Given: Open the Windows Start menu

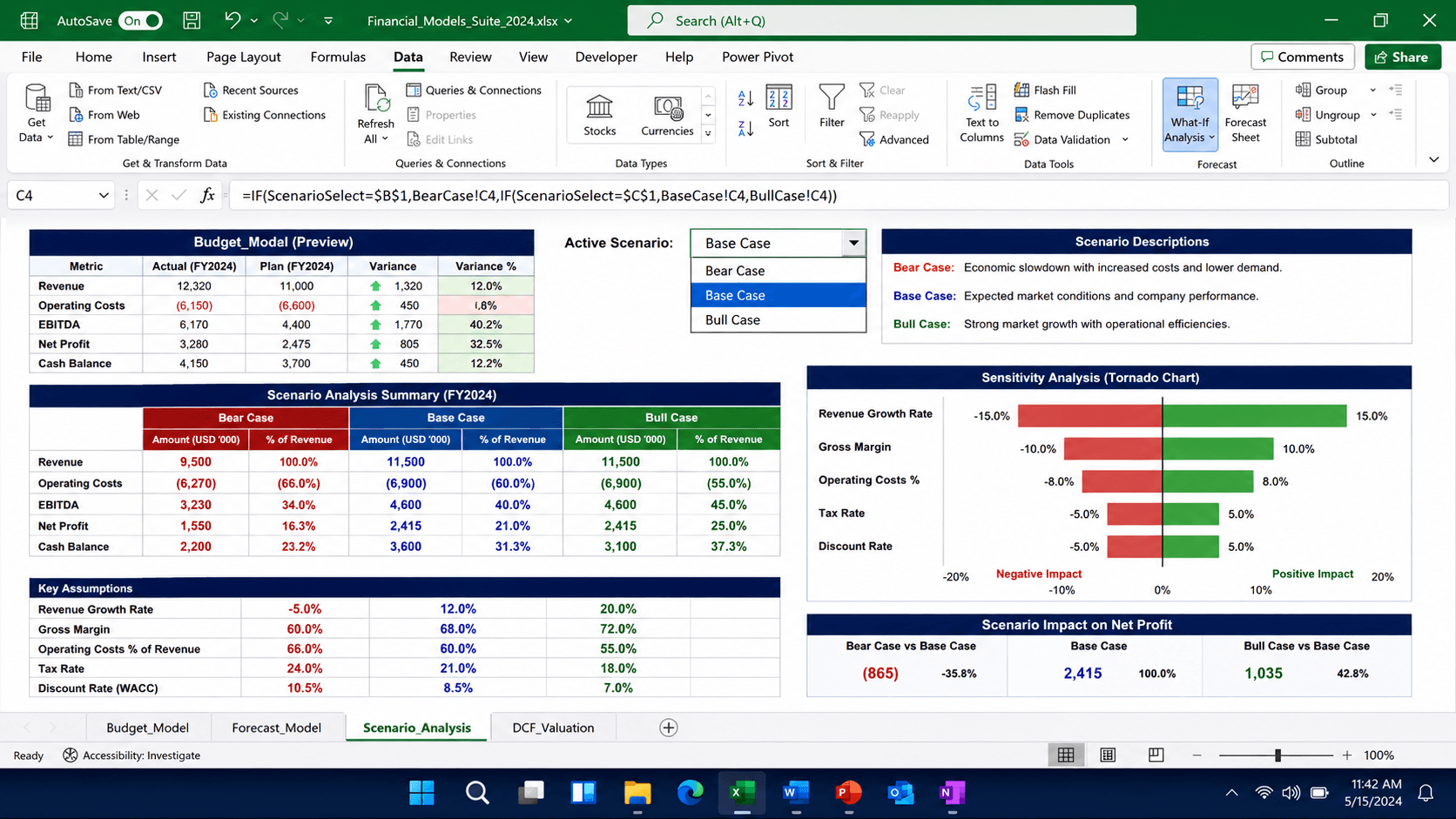Looking at the screenshot, I should click(422, 792).
